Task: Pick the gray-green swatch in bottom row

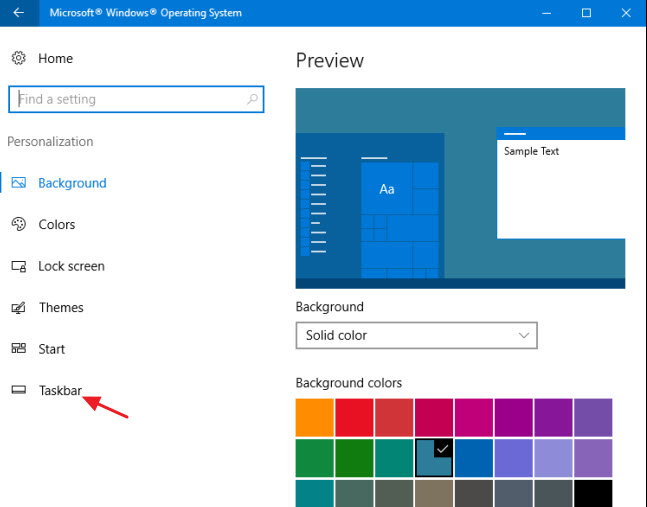Action: coord(354,493)
